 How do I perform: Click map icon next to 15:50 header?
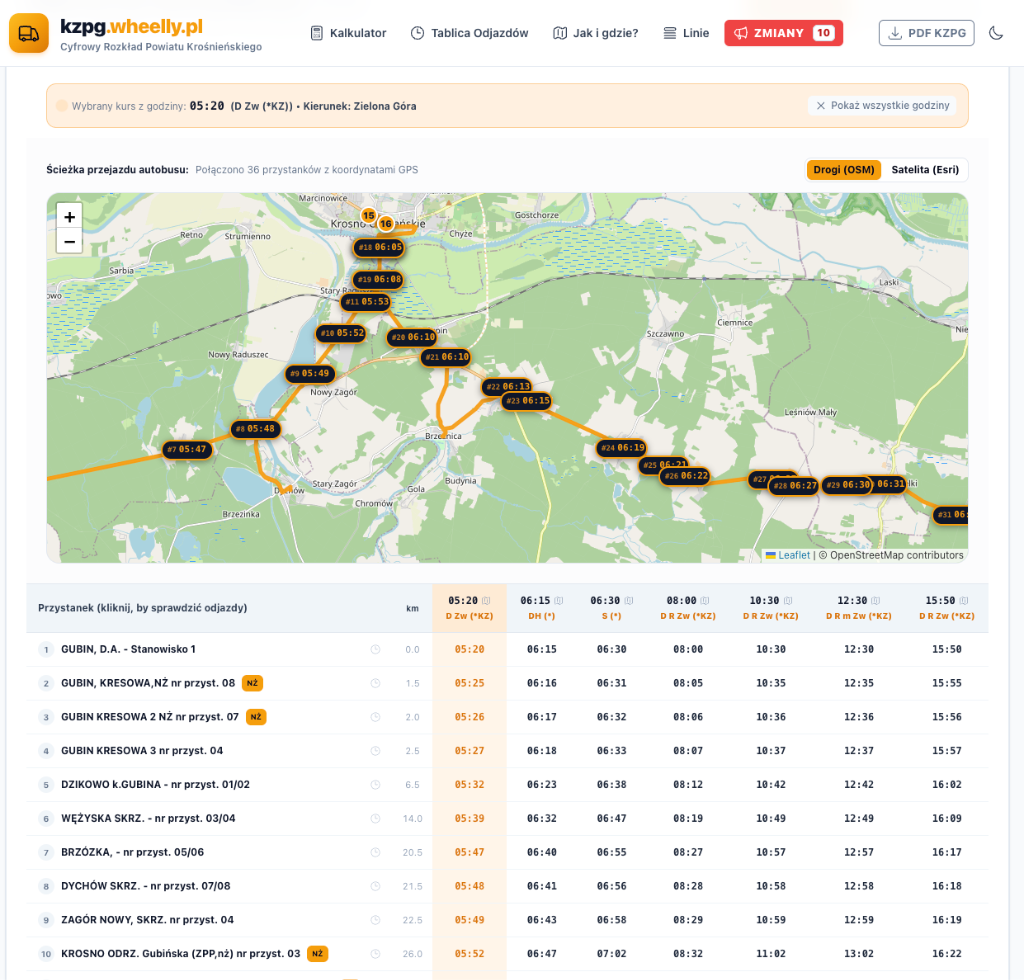(x=963, y=601)
